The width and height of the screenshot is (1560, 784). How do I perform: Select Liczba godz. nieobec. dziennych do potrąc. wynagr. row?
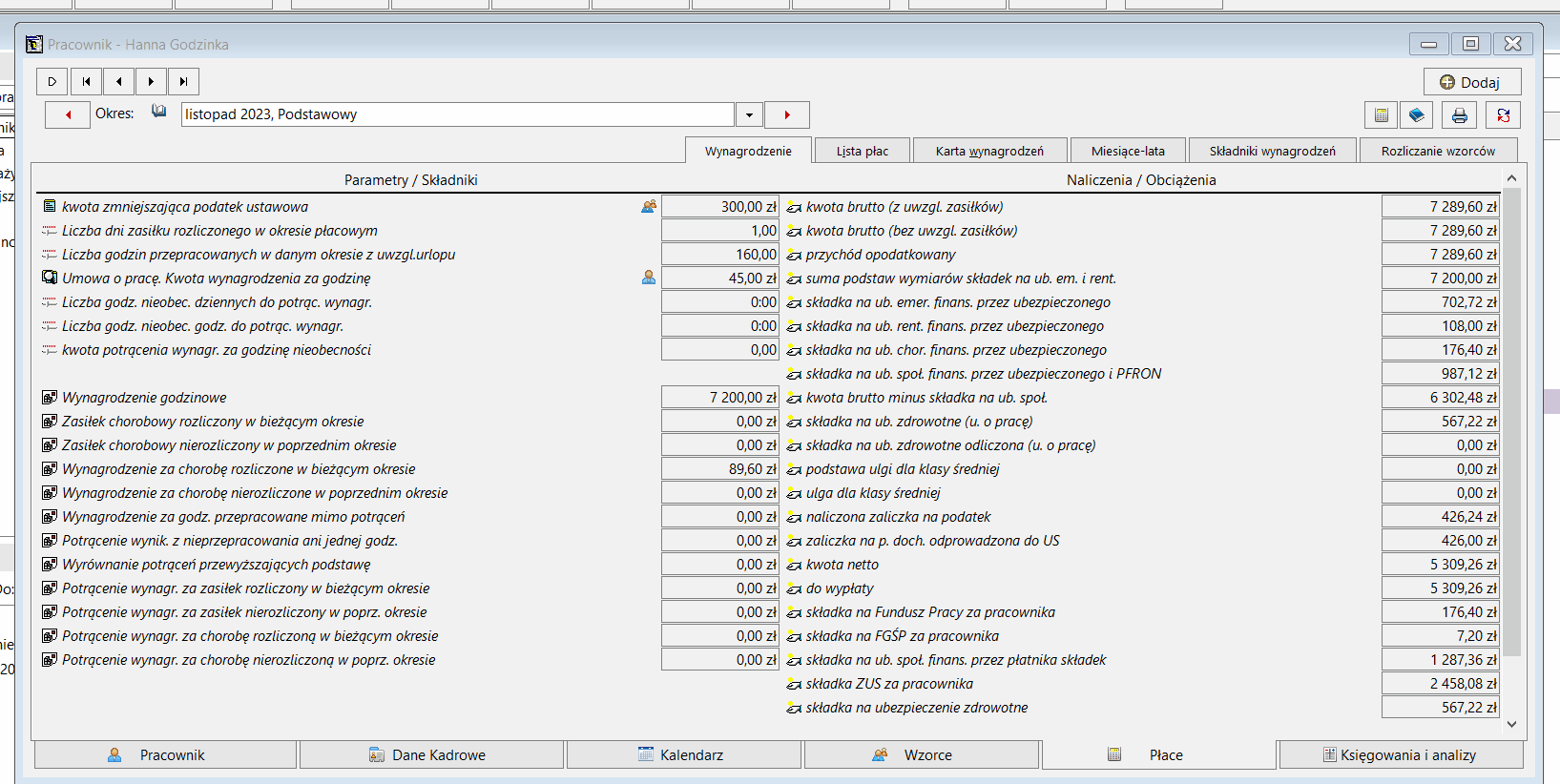pyautogui.click(x=217, y=302)
